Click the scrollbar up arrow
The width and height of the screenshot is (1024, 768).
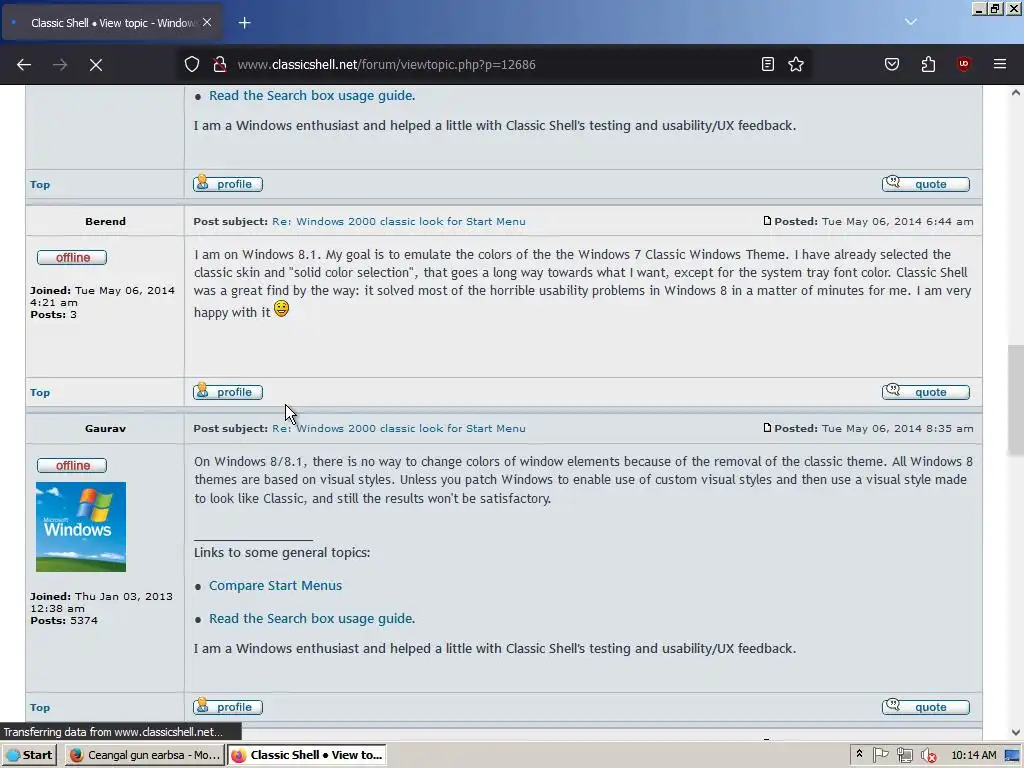1016,93
